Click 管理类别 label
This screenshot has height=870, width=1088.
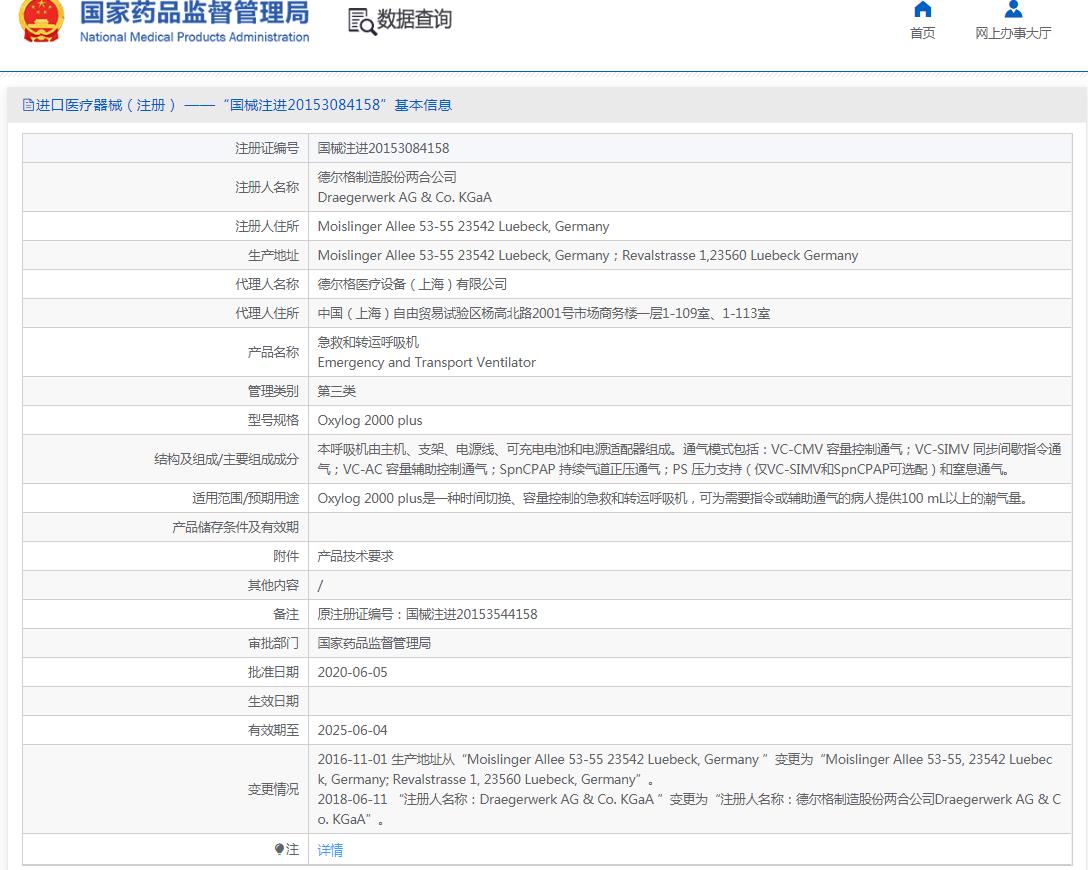click(x=273, y=391)
